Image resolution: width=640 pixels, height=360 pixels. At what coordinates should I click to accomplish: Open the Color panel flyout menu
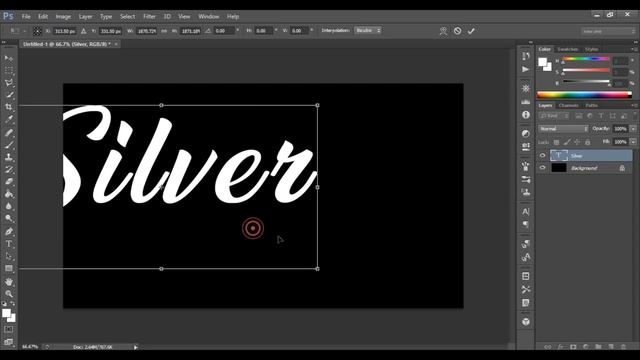point(635,49)
